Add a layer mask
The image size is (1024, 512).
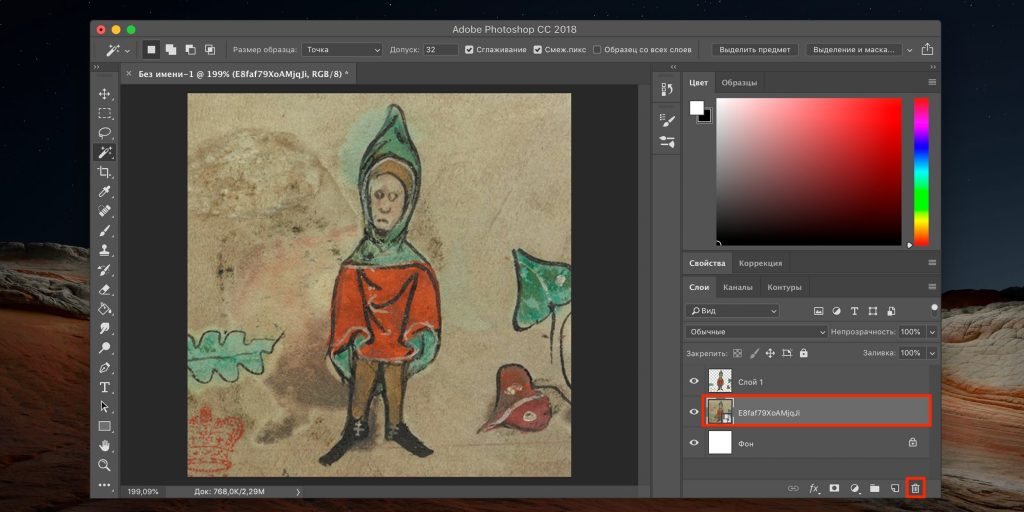[x=834, y=488]
